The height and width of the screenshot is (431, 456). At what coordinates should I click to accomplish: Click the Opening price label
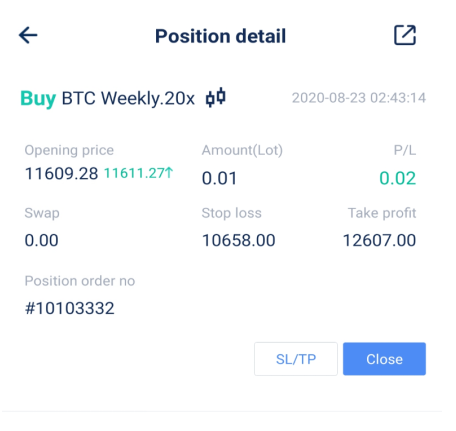click(69, 150)
